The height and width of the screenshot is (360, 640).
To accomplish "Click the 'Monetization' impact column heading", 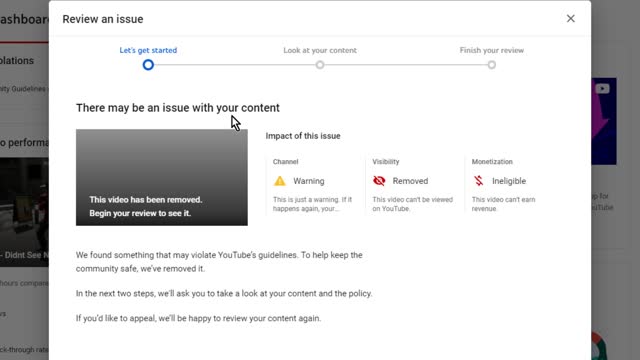I will coord(492,162).
